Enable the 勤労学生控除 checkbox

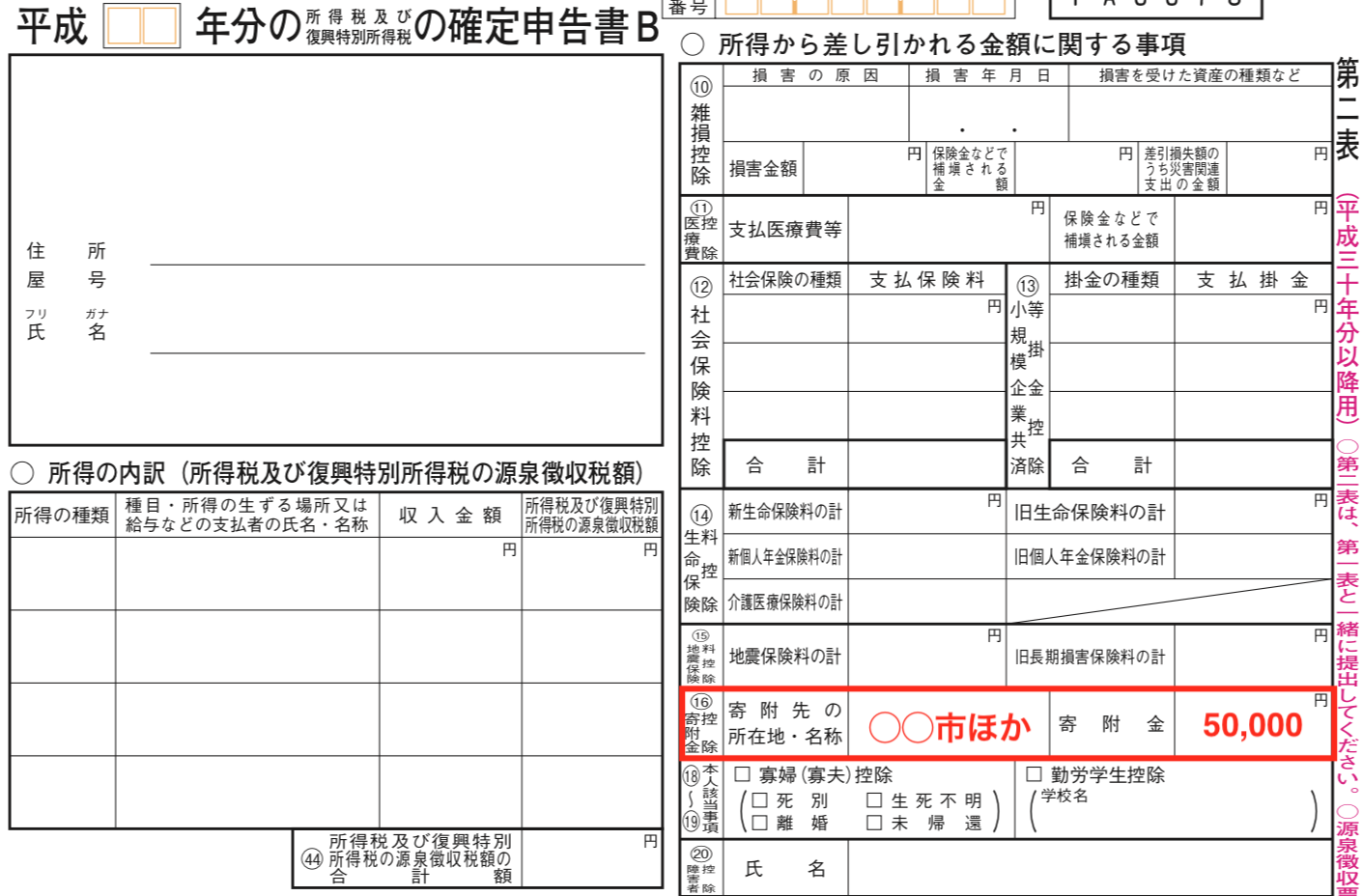(x=1034, y=774)
